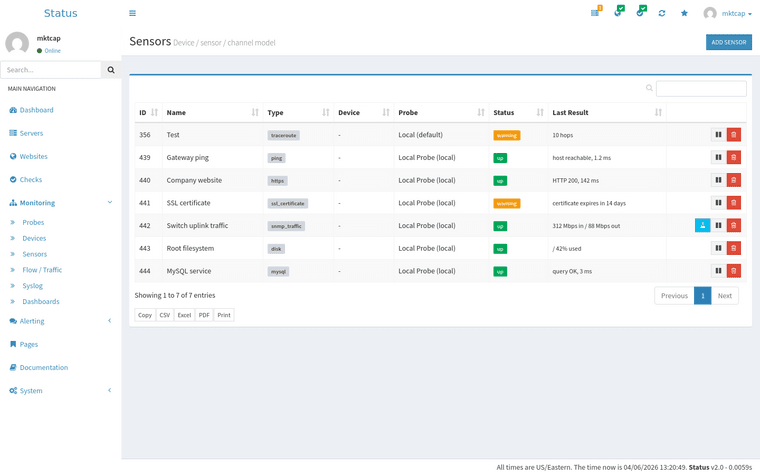This screenshot has height=475, width=760.
Task: Pause the Root filesystem sensor
Action: [x=718, y=248]
